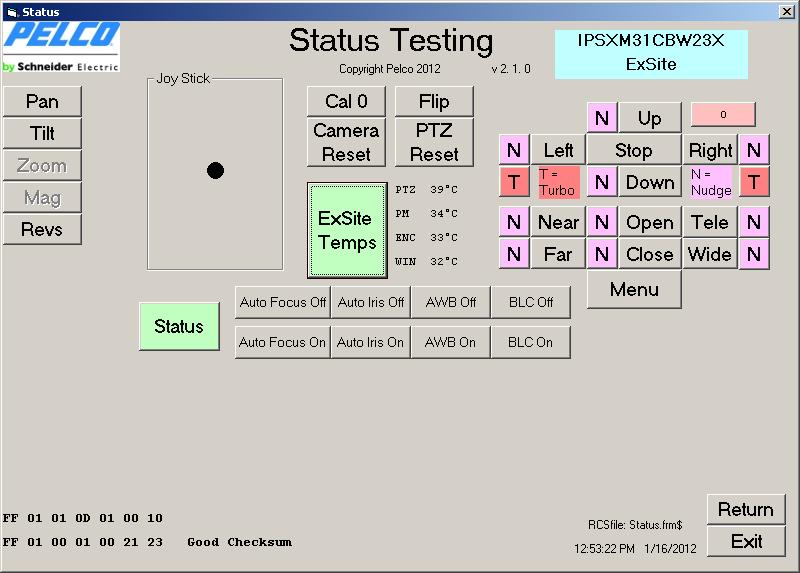Screen dimensions: 800x573
Task: Toggle the N mode beside Up
Action: click(x=602, y=118)
